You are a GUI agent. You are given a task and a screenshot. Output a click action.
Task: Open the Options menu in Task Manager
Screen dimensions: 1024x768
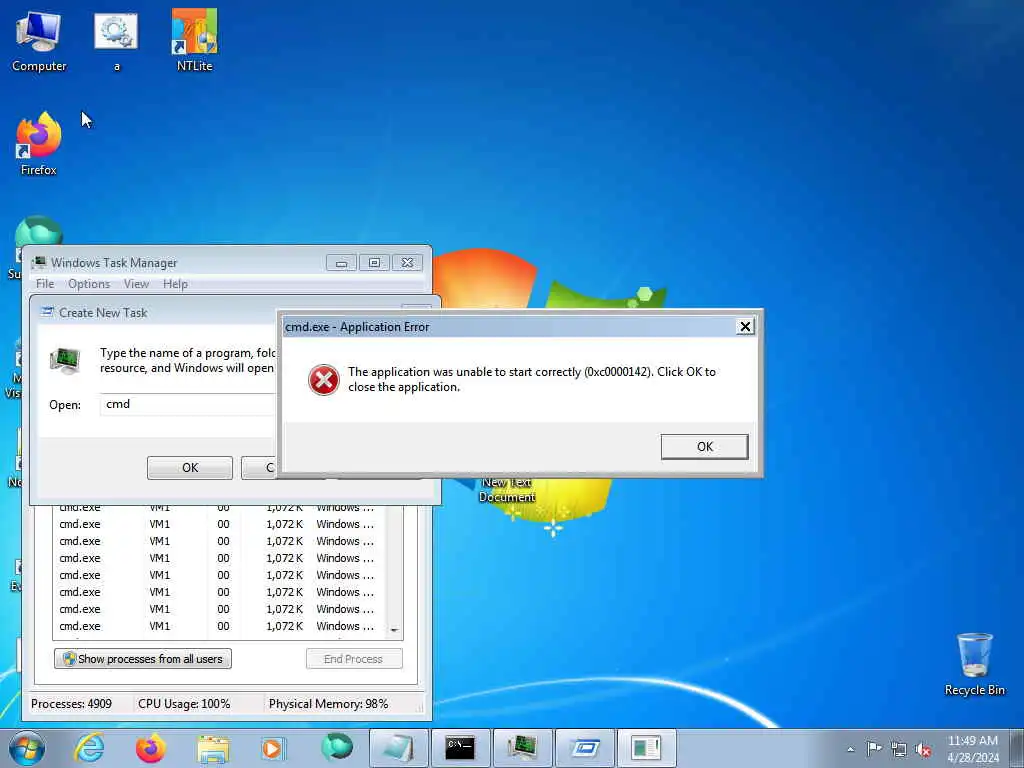(89, 284)
